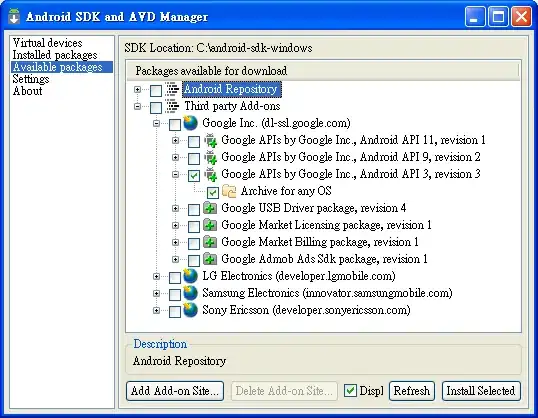Collapse the Google Inc. node

pos(156,123)
